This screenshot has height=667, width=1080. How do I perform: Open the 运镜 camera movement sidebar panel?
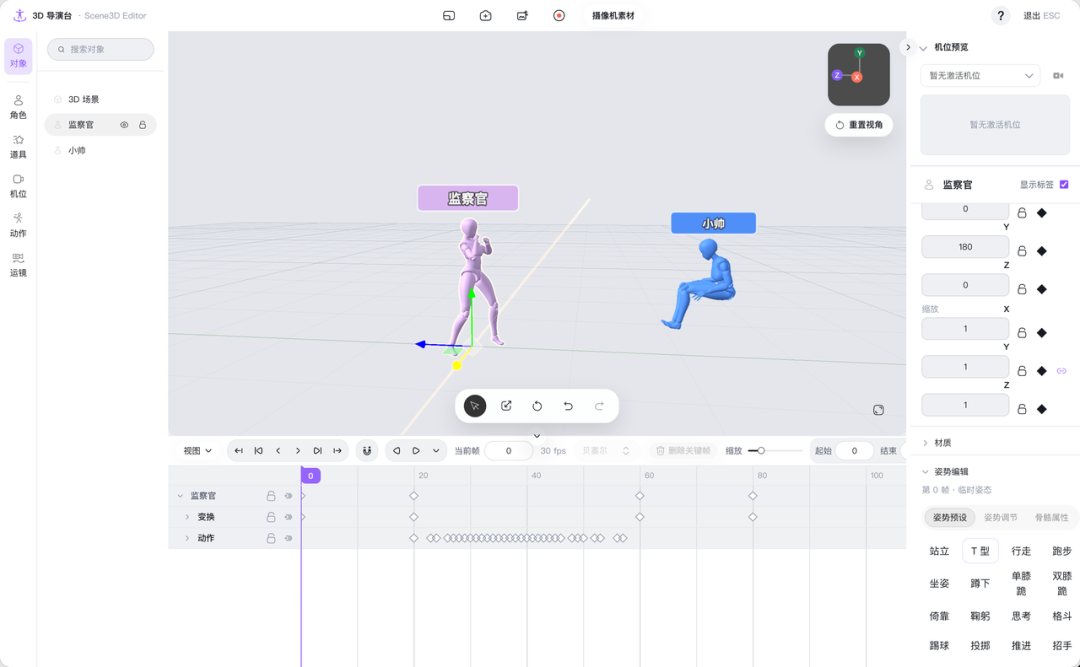click(x=18, y=265)
